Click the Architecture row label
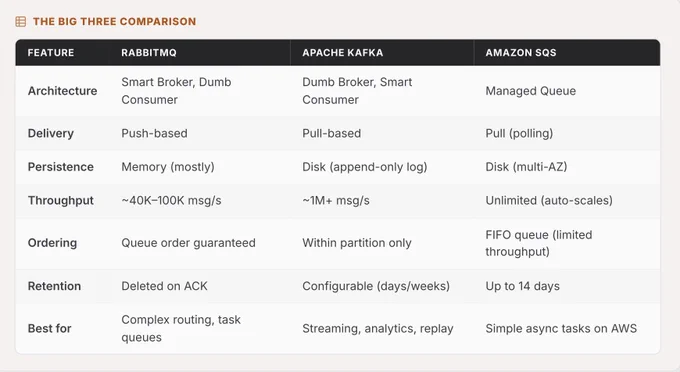This screenshot has width=680, height=372. [62, 91]
